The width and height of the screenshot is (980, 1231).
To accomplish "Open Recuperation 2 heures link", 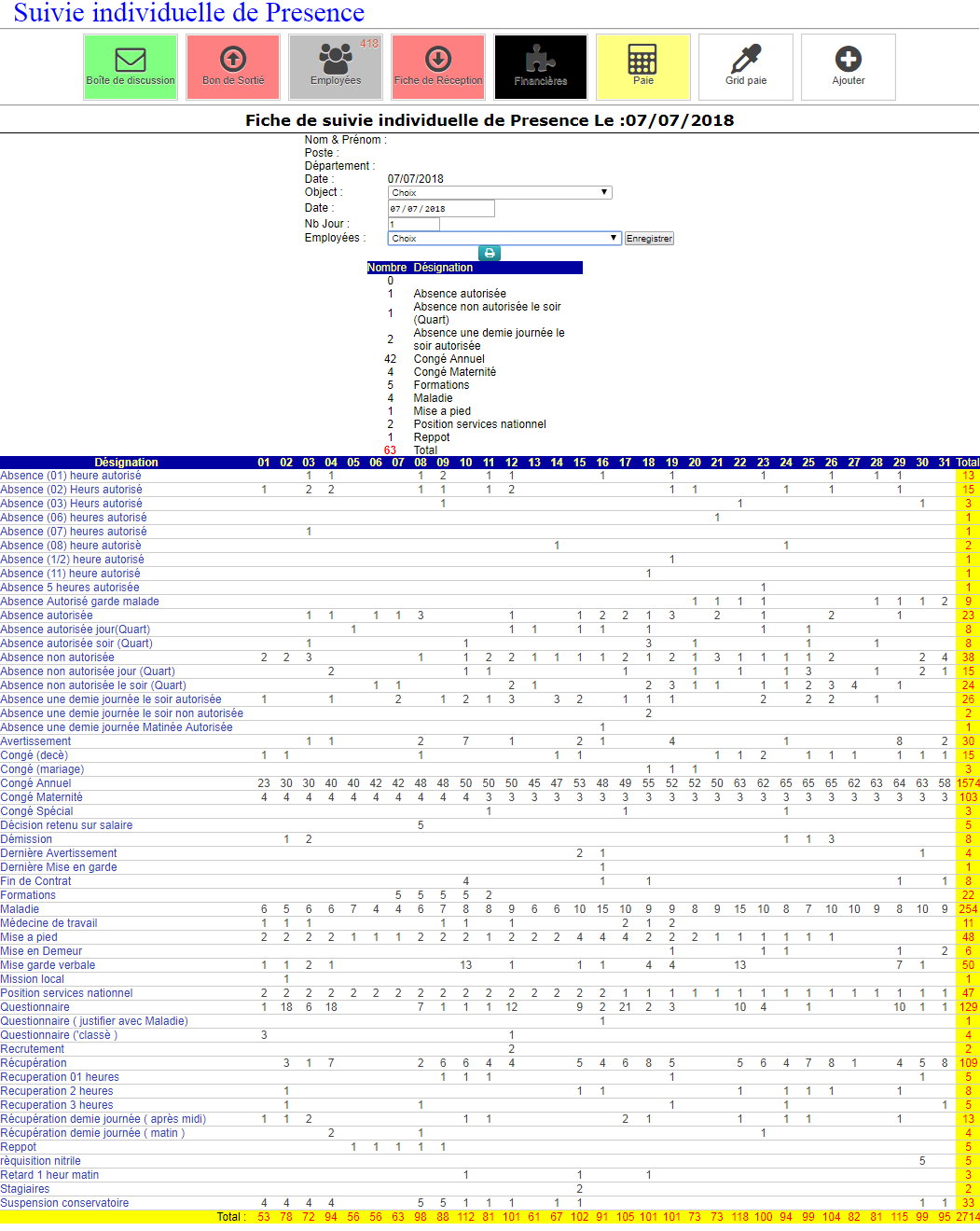I will pos(57,1091).
